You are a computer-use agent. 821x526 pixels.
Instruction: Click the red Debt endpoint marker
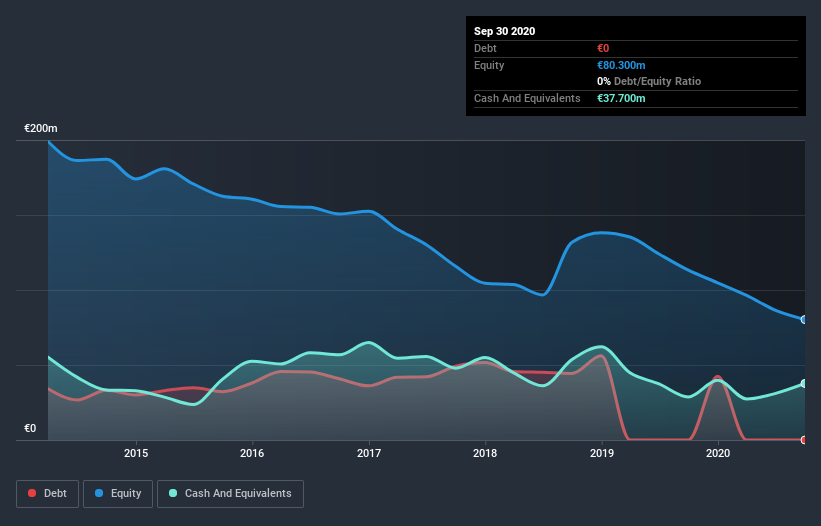(804, 440)
